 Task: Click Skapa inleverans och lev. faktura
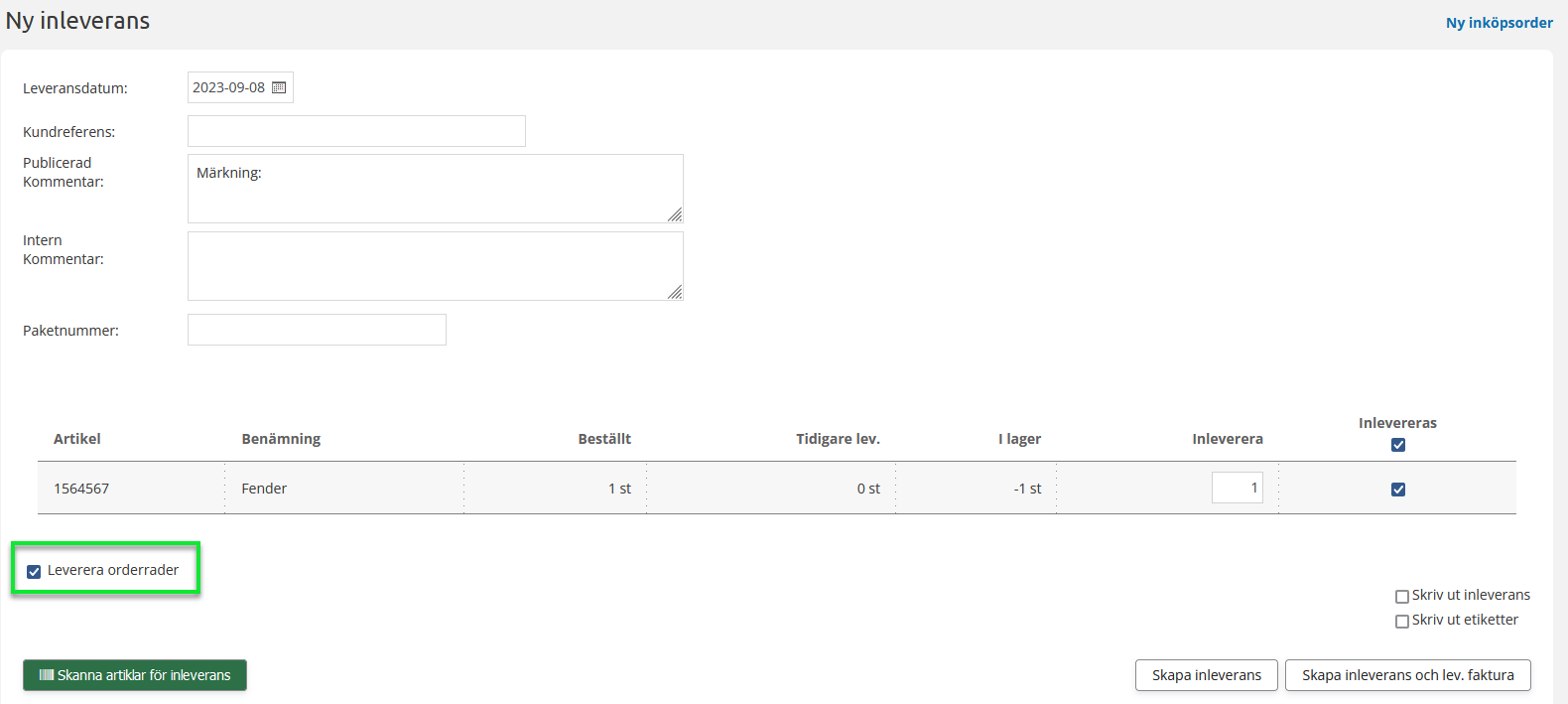[1407, 675]
